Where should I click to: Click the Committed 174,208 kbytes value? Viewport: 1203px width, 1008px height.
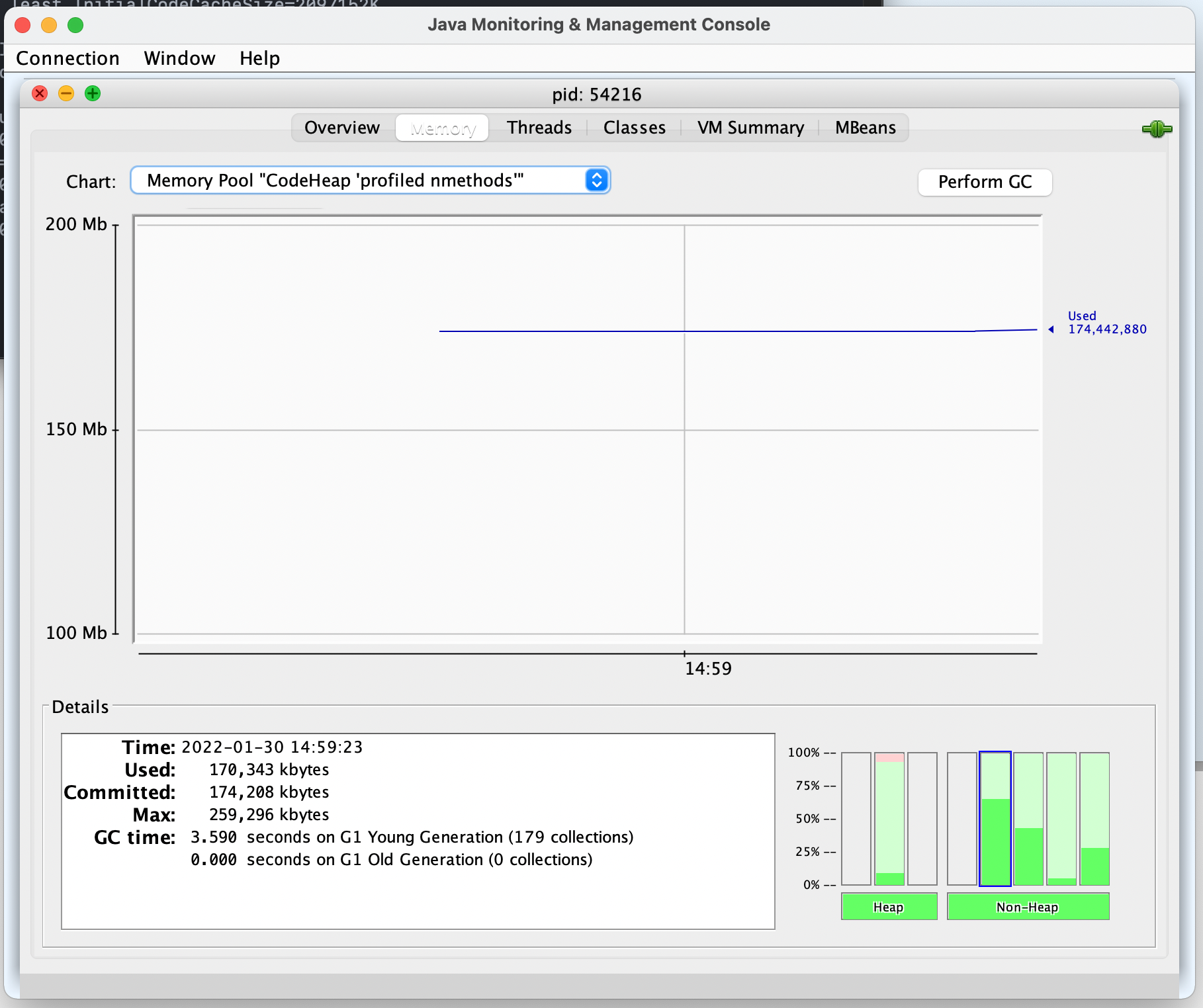(269, 792)
